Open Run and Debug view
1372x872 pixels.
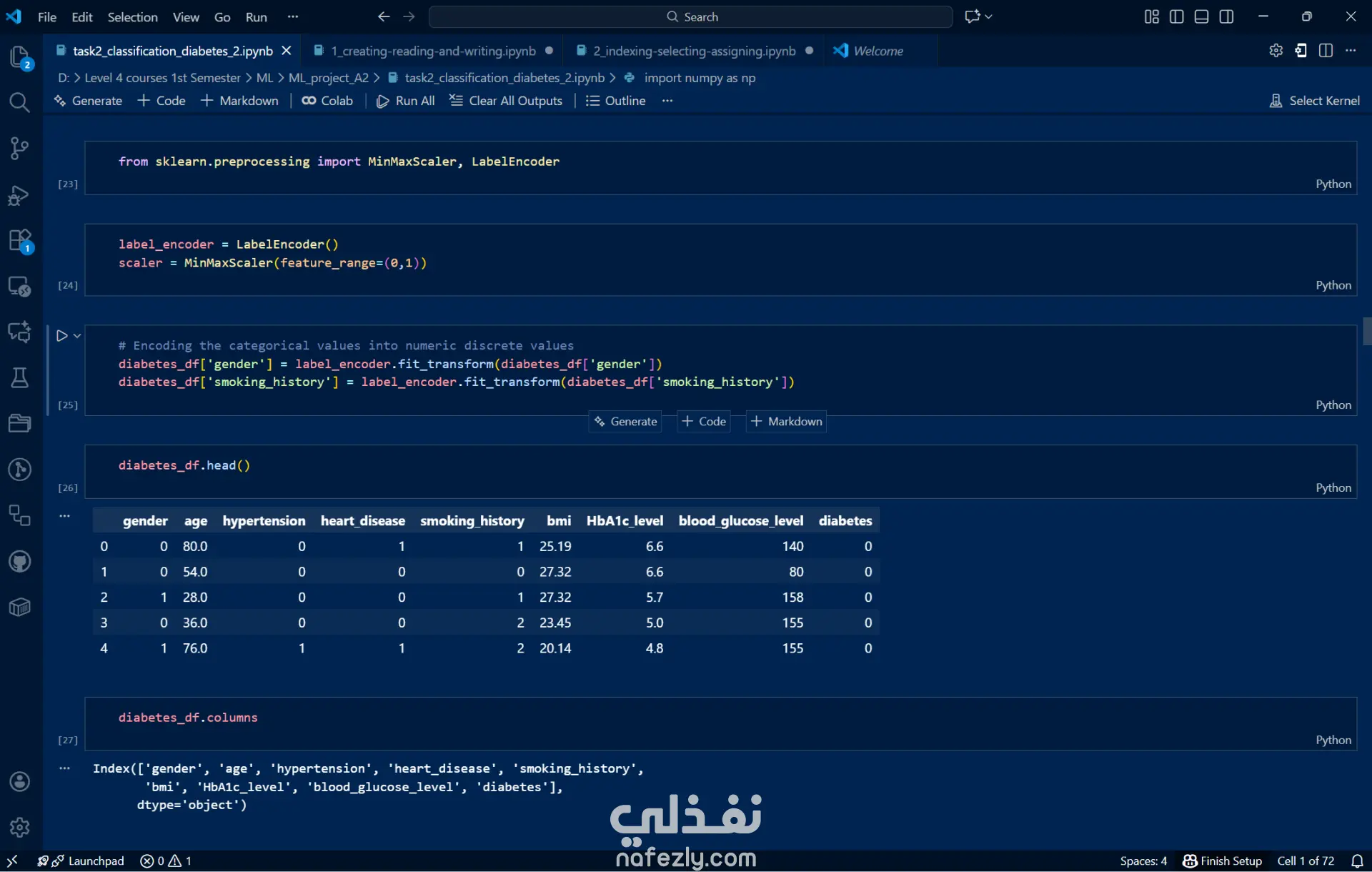(19, 195)
